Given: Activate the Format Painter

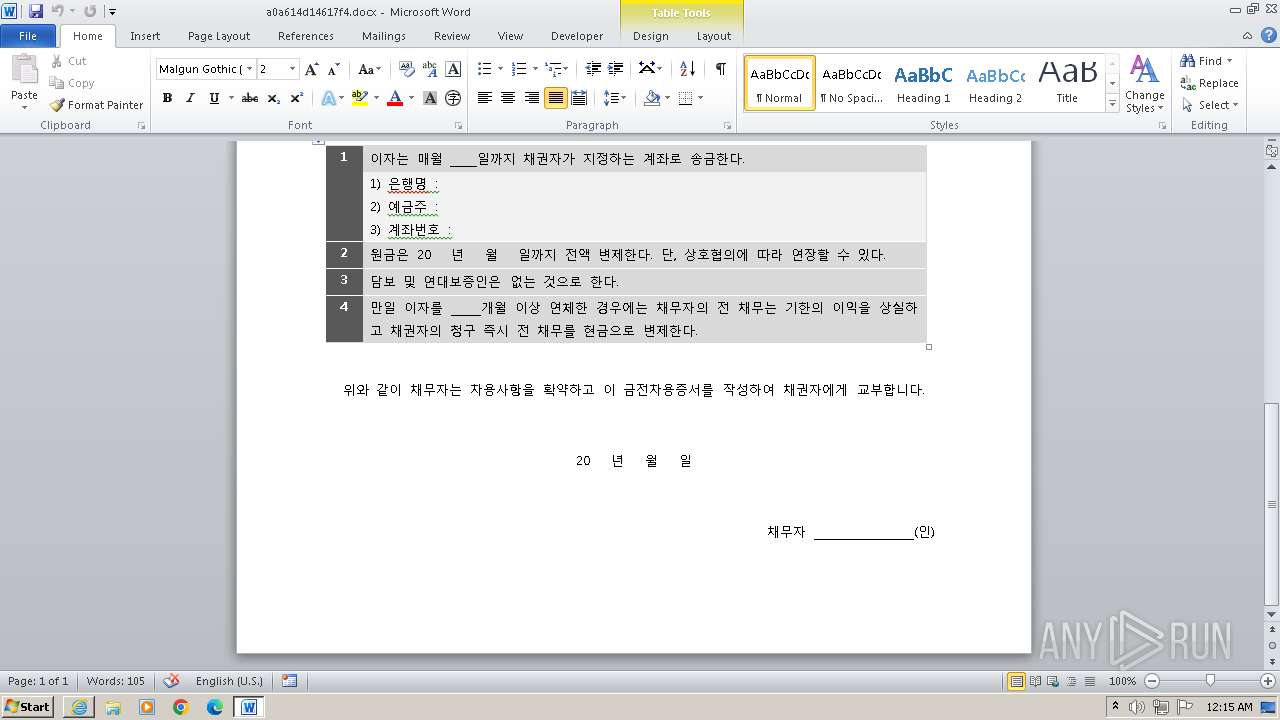Looking at the screenshot, I should [96, 105].
